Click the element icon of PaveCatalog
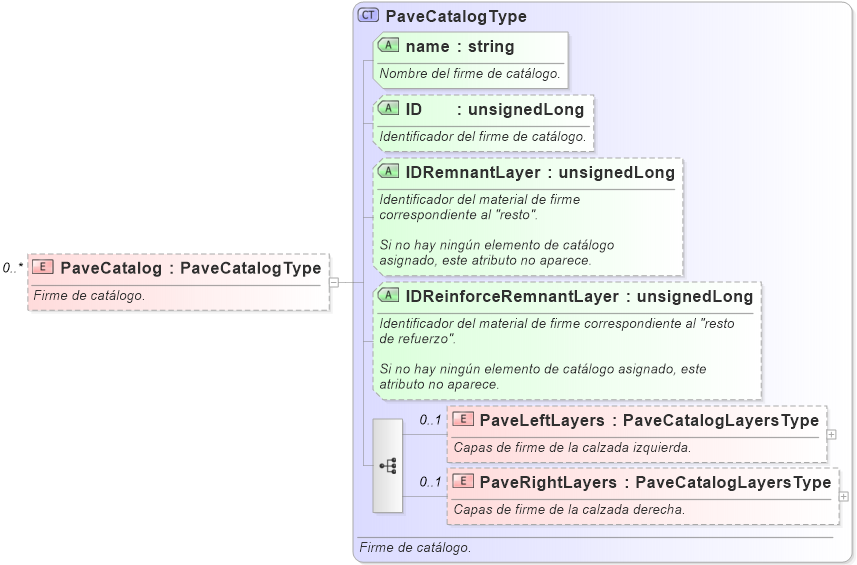This screenshot has height=565, width=857. pos(43,267)
